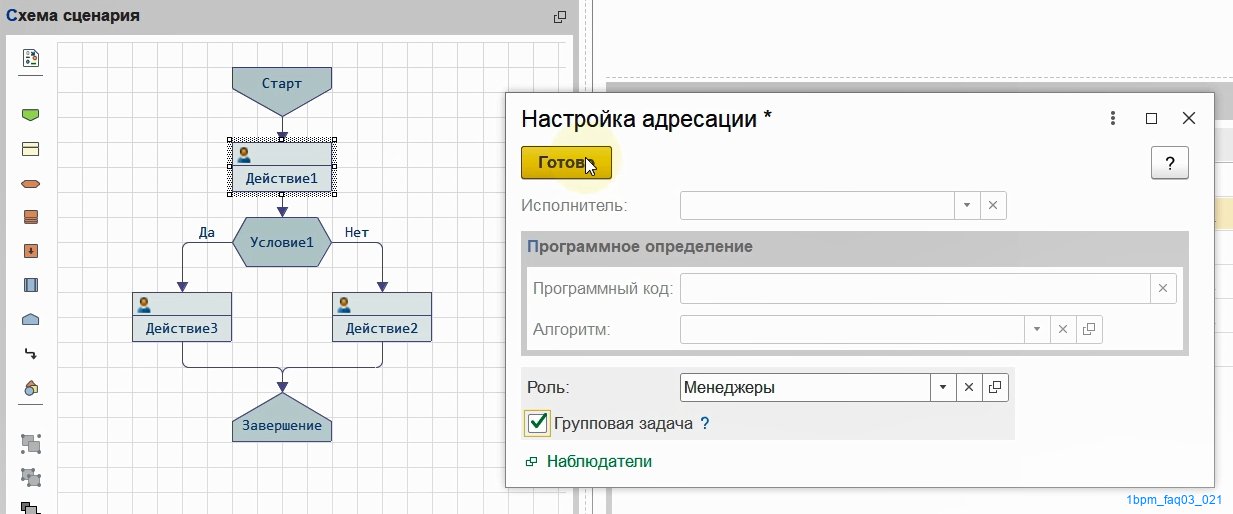Clear the Роль field with X
Viewport: 1233px width, 514px height.
click(x=968, y=388)
